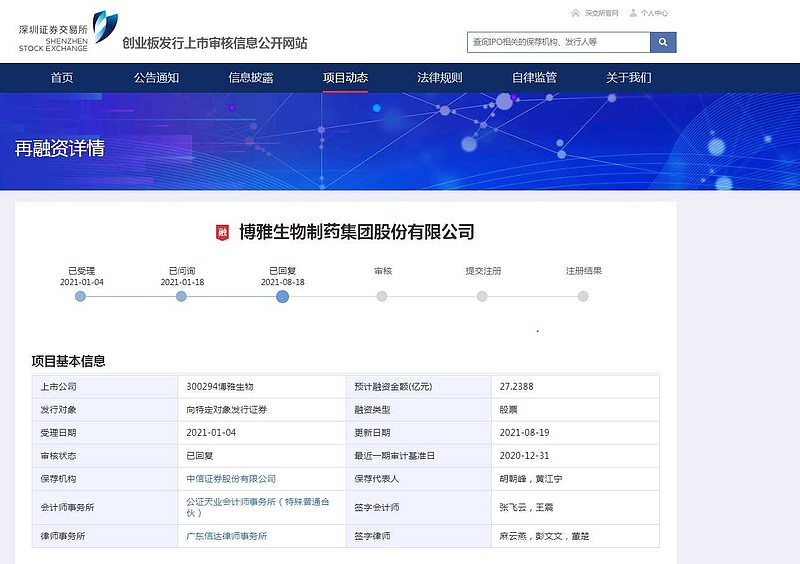800x564 pixels.
Task: Open the 法律规则 nav item
Action: [x=440, y=78]
